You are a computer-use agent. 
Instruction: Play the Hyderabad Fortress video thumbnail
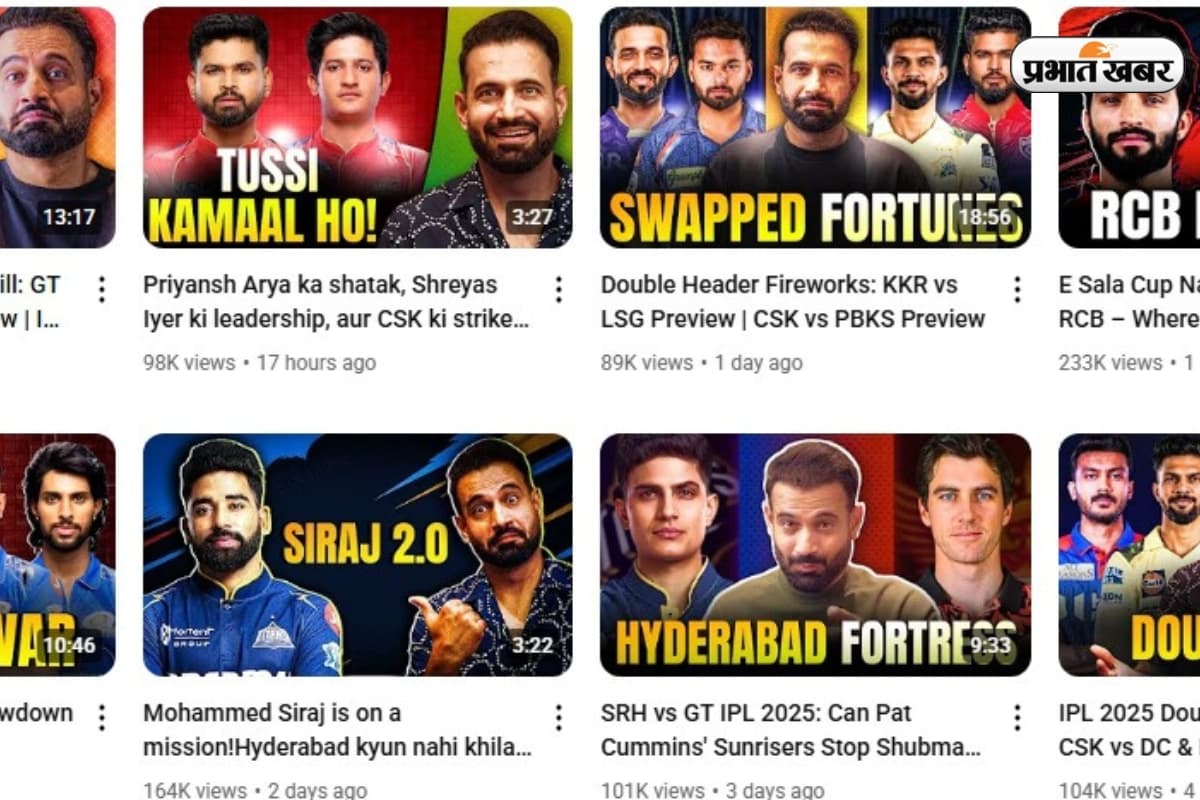[815, 555]
